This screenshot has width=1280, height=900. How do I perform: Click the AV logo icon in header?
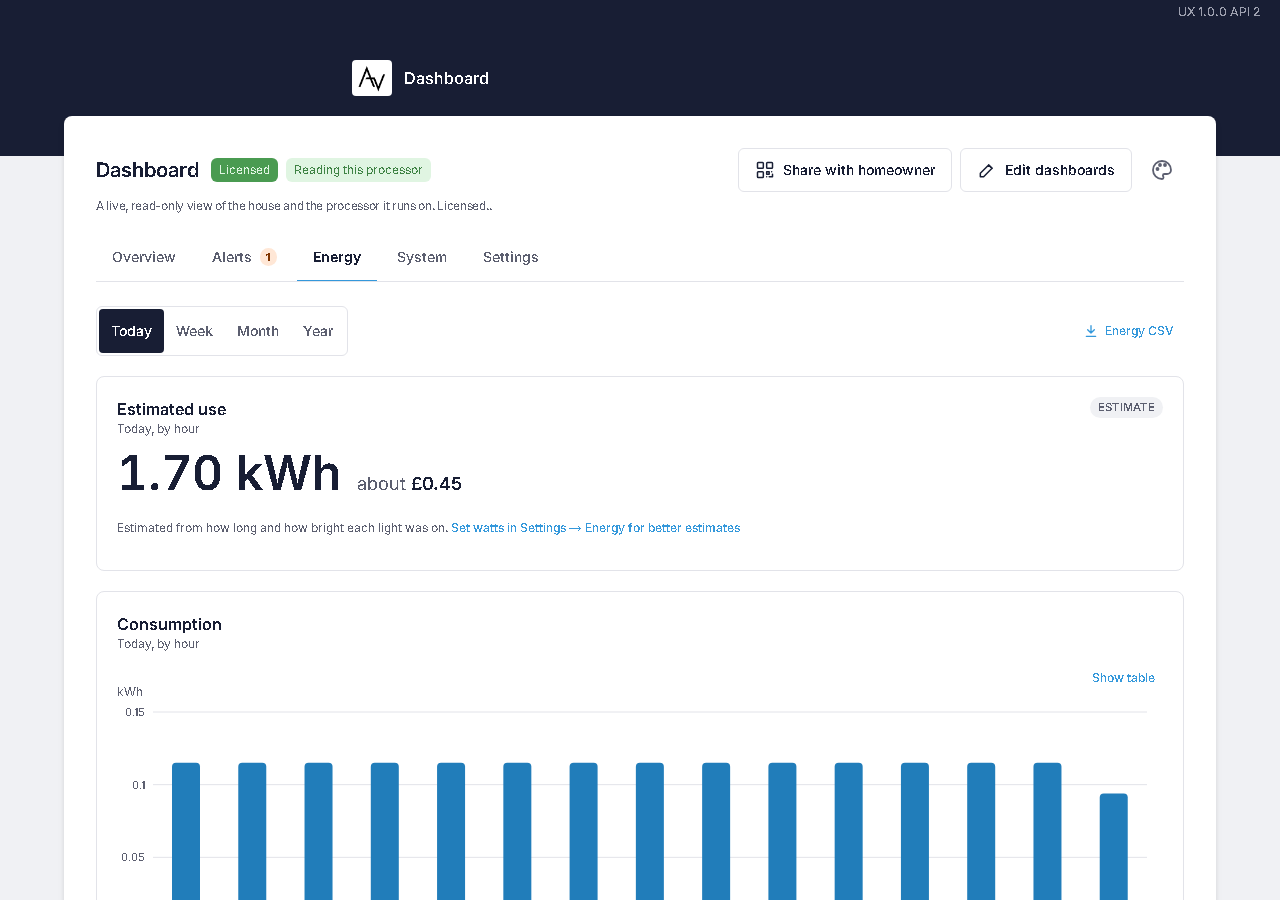(x=372, y=78)
